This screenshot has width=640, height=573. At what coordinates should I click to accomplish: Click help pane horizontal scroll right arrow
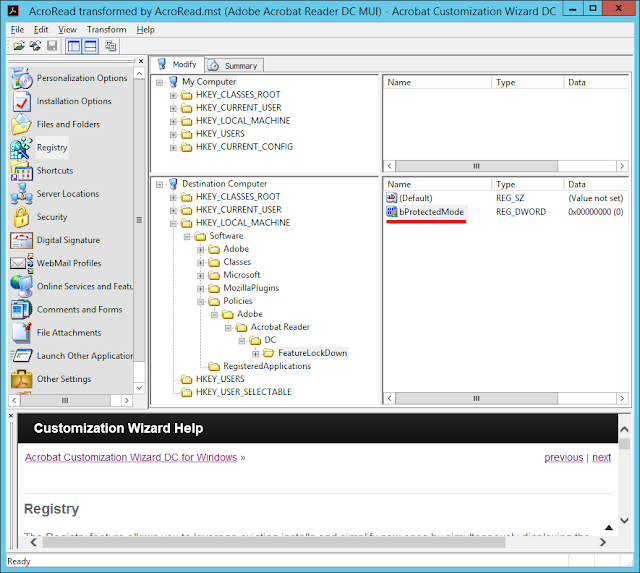tap(603, 542)
